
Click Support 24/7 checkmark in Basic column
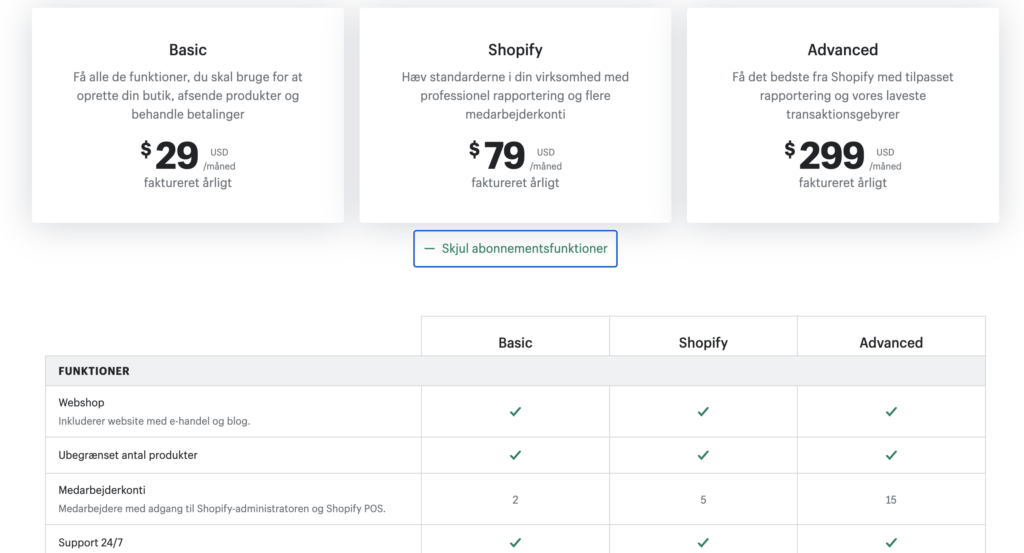[515, 543]
